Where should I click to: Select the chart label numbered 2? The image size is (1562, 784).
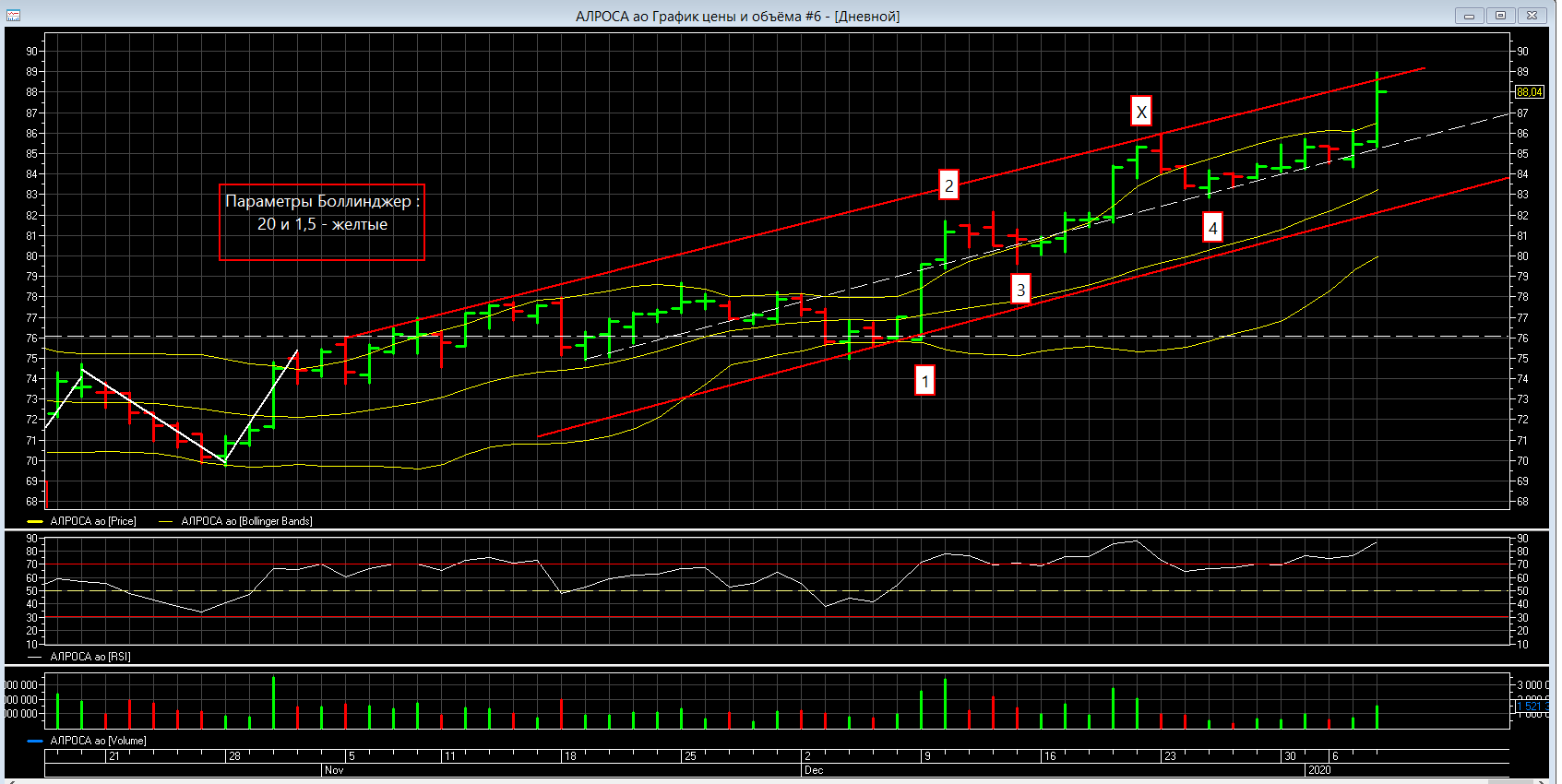(948, 184)
